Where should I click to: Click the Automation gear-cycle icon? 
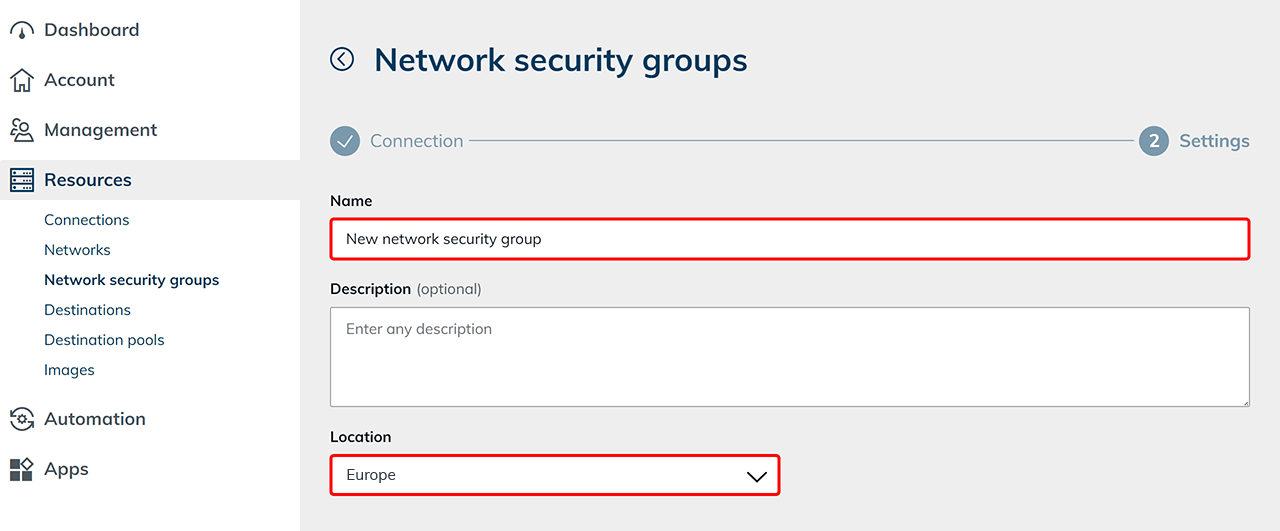click(x=22, y=419)
